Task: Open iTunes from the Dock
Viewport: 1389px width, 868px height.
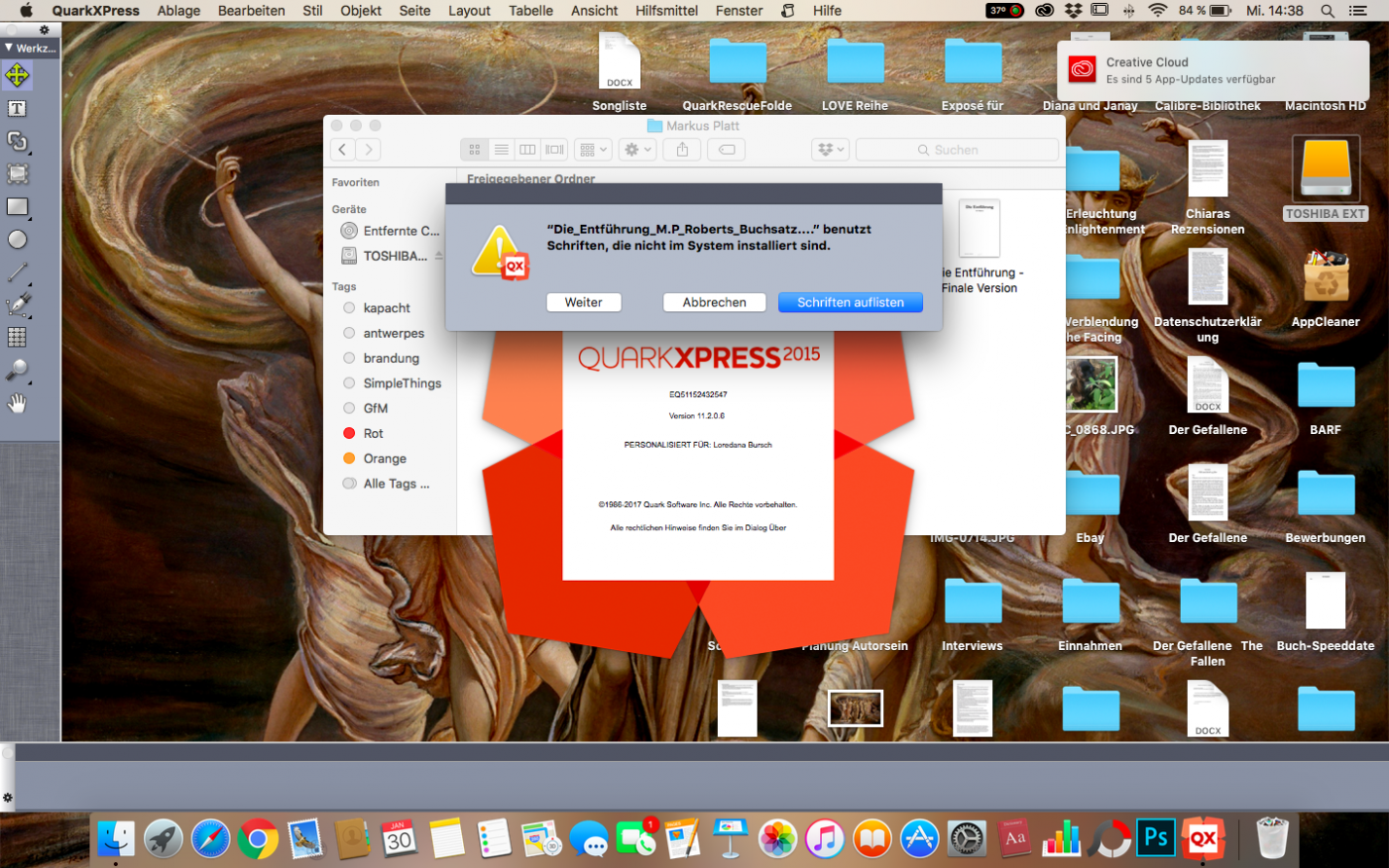Action: (824, 839)
